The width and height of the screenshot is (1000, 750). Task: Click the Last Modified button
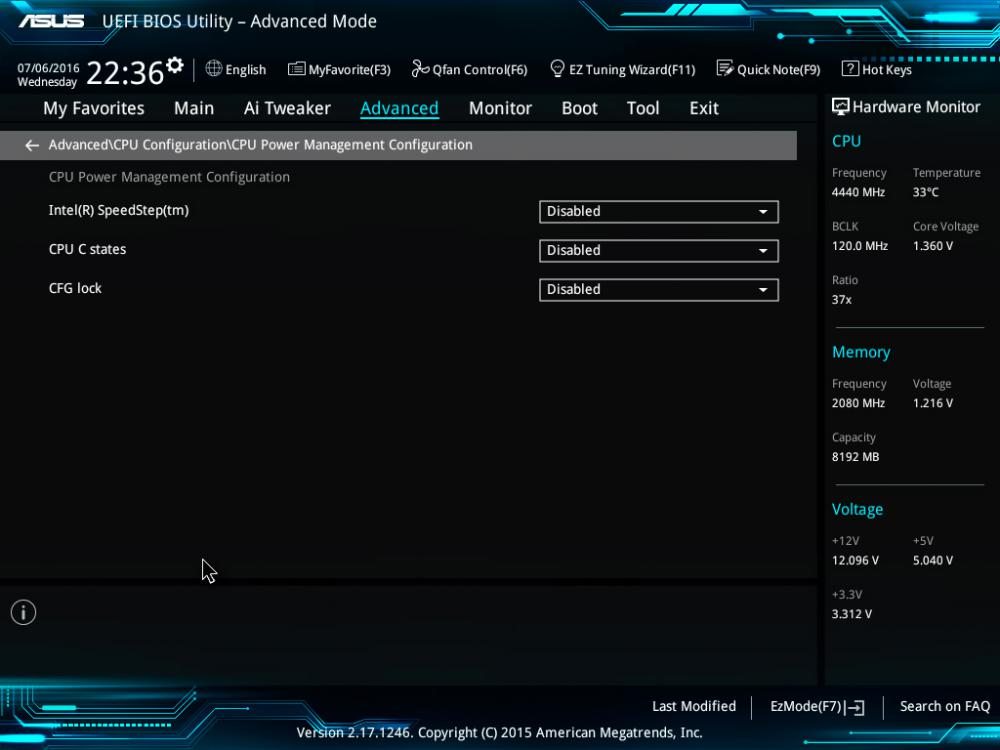point(694,706)
